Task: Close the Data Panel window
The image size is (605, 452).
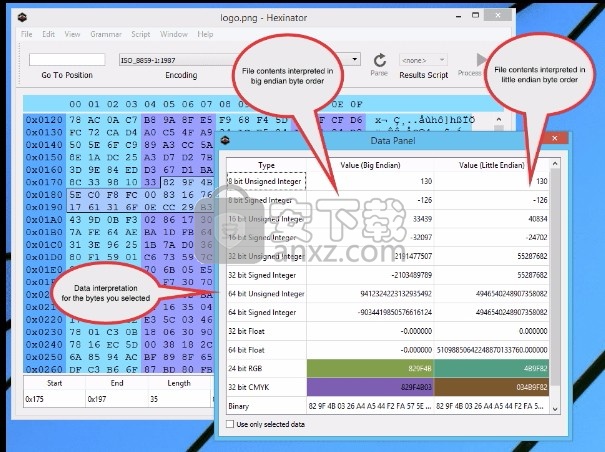Action: [x=554, y=138]
